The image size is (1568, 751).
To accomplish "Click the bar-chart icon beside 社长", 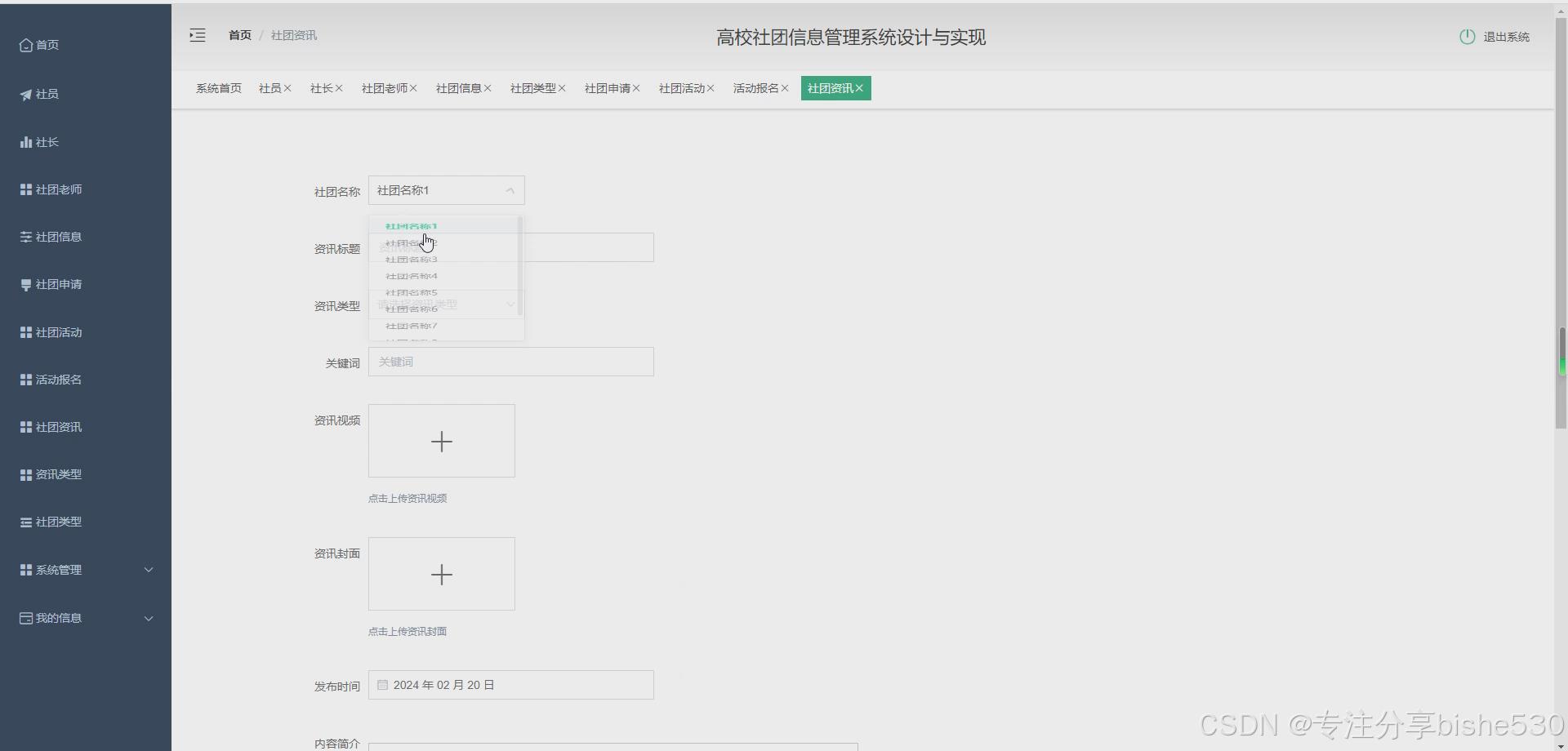I will 26,142.
